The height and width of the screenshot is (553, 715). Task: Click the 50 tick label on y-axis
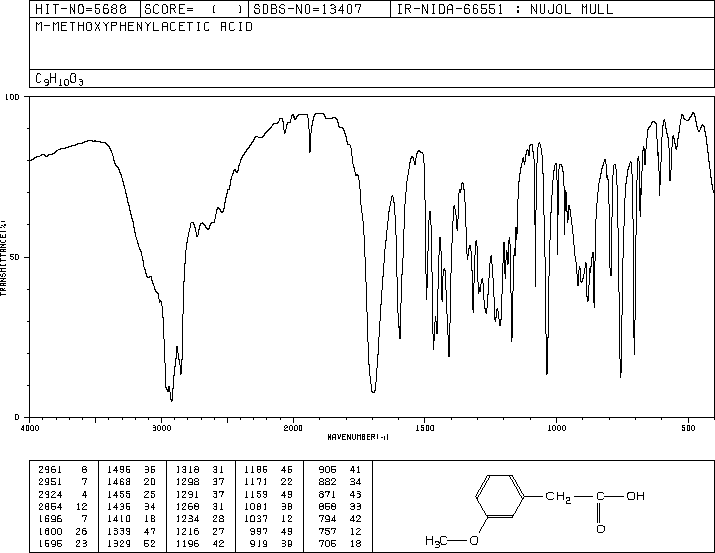[13, 257]
